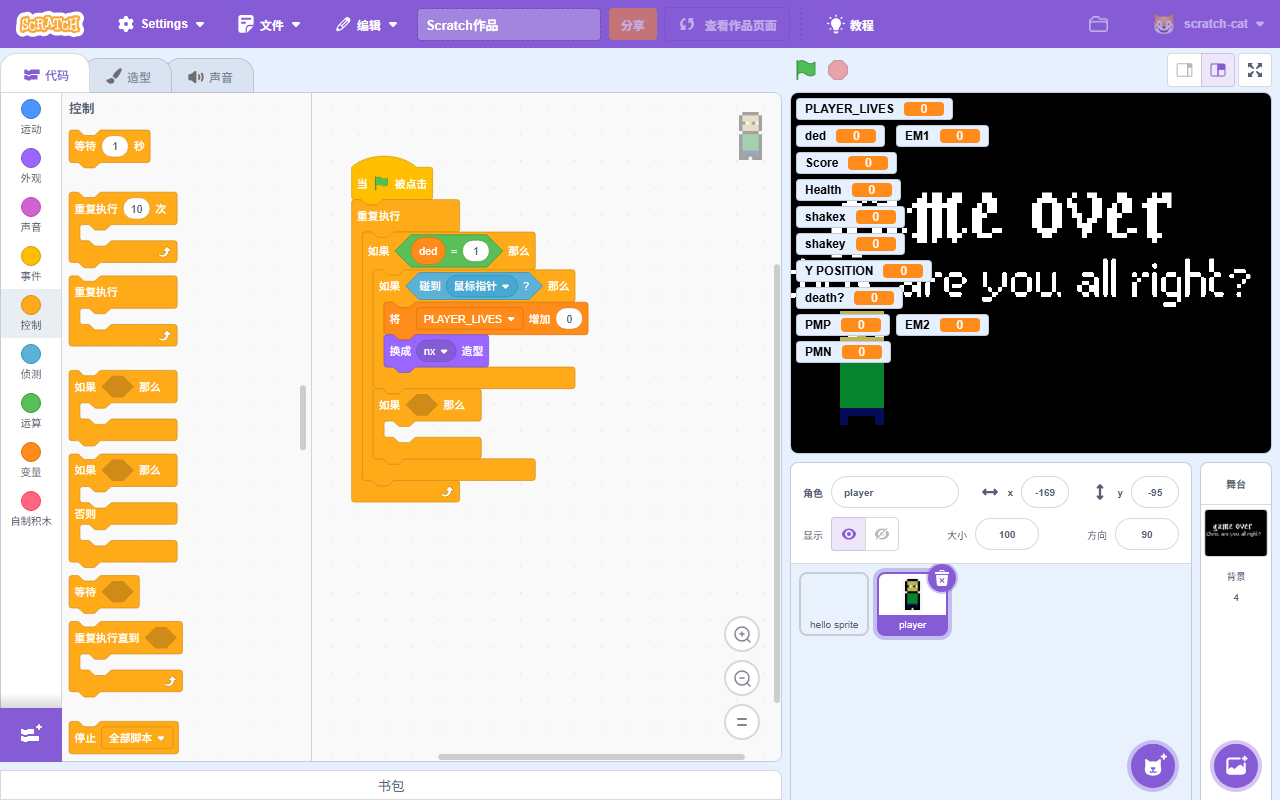
Task: Reset workspace zoom with equals icon
Action: [x=742, y=722]
